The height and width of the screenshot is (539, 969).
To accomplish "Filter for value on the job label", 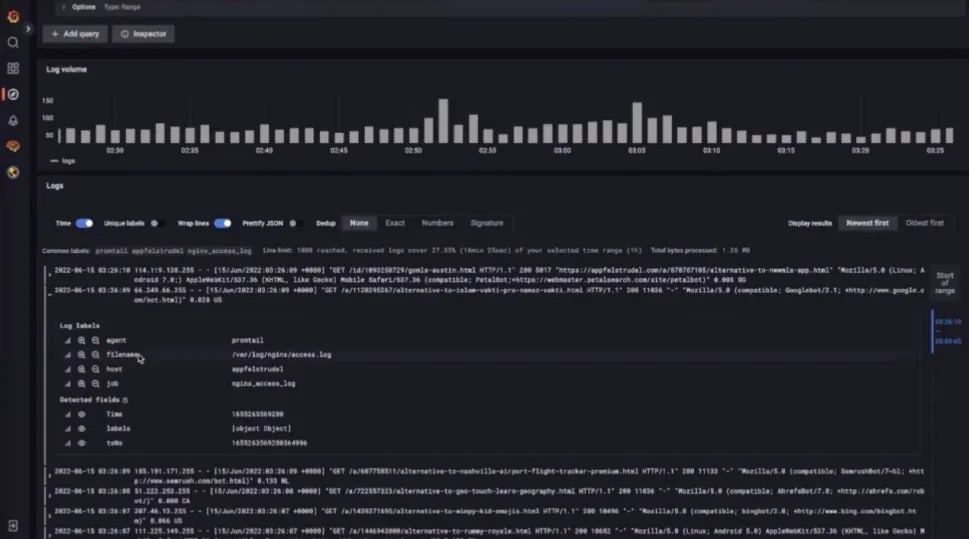I will [82, 384].
